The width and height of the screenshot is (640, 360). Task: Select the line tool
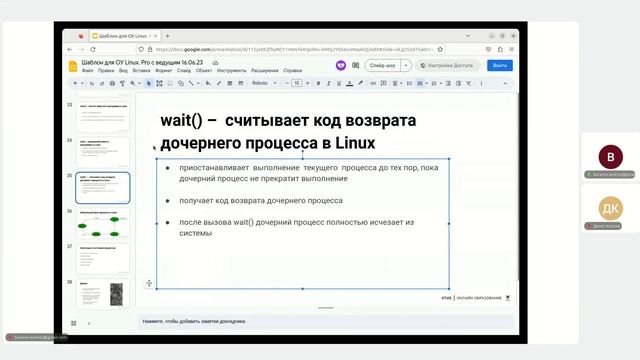click(x=191, y=83)
